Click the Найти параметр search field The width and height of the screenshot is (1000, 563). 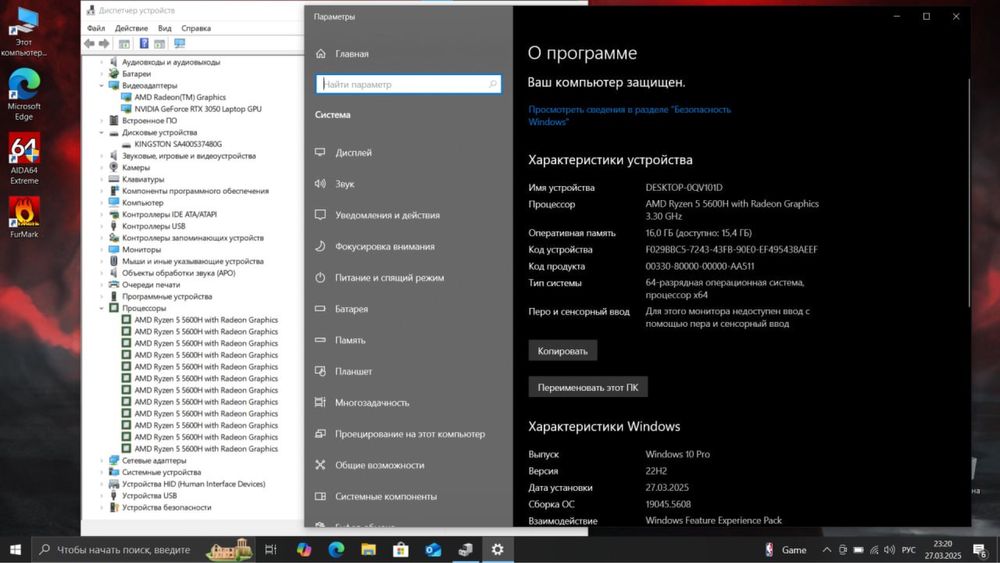click(x=408, y=84)
